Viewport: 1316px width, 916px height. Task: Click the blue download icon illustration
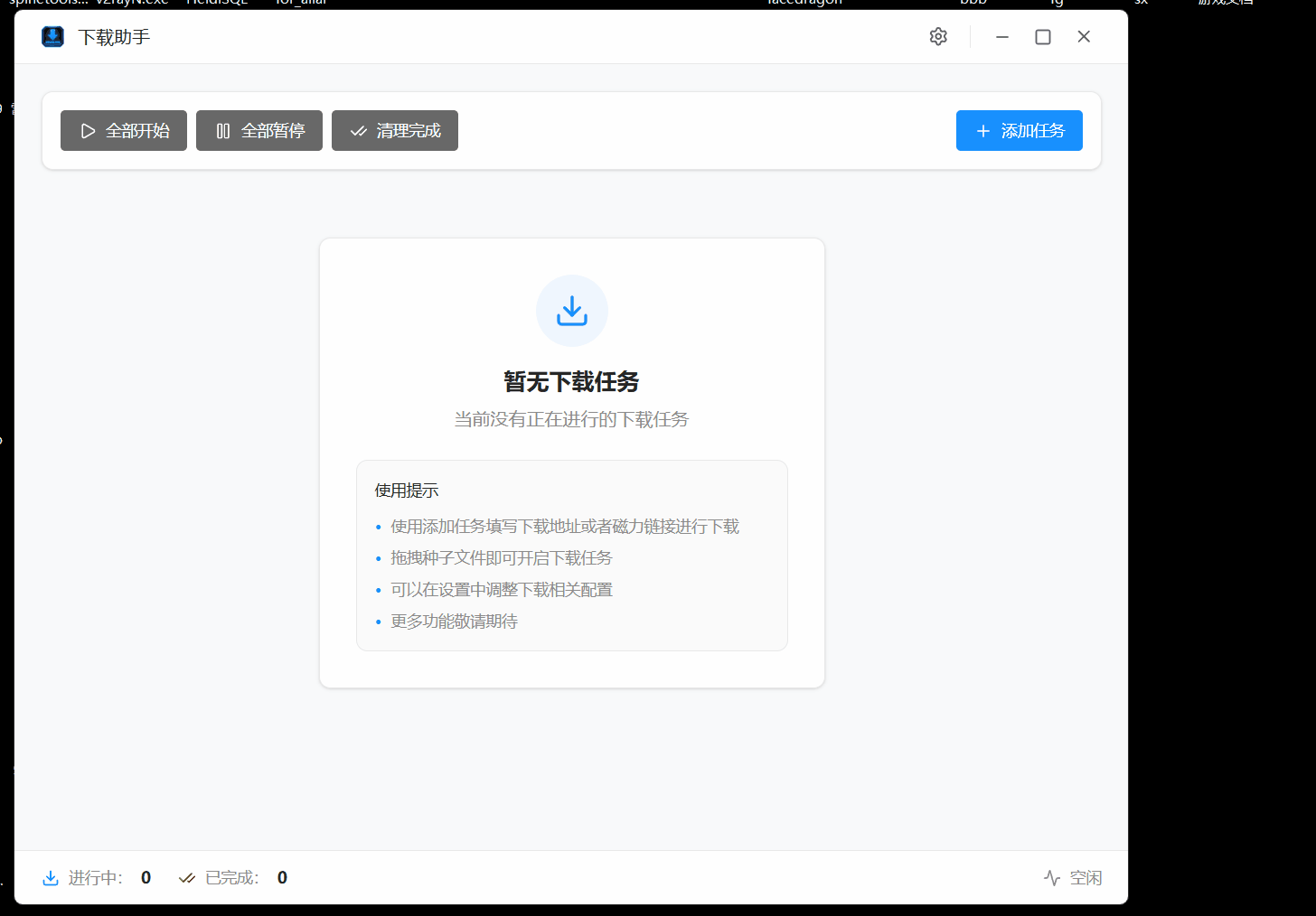pyautogui.click(x=571, y=310)
